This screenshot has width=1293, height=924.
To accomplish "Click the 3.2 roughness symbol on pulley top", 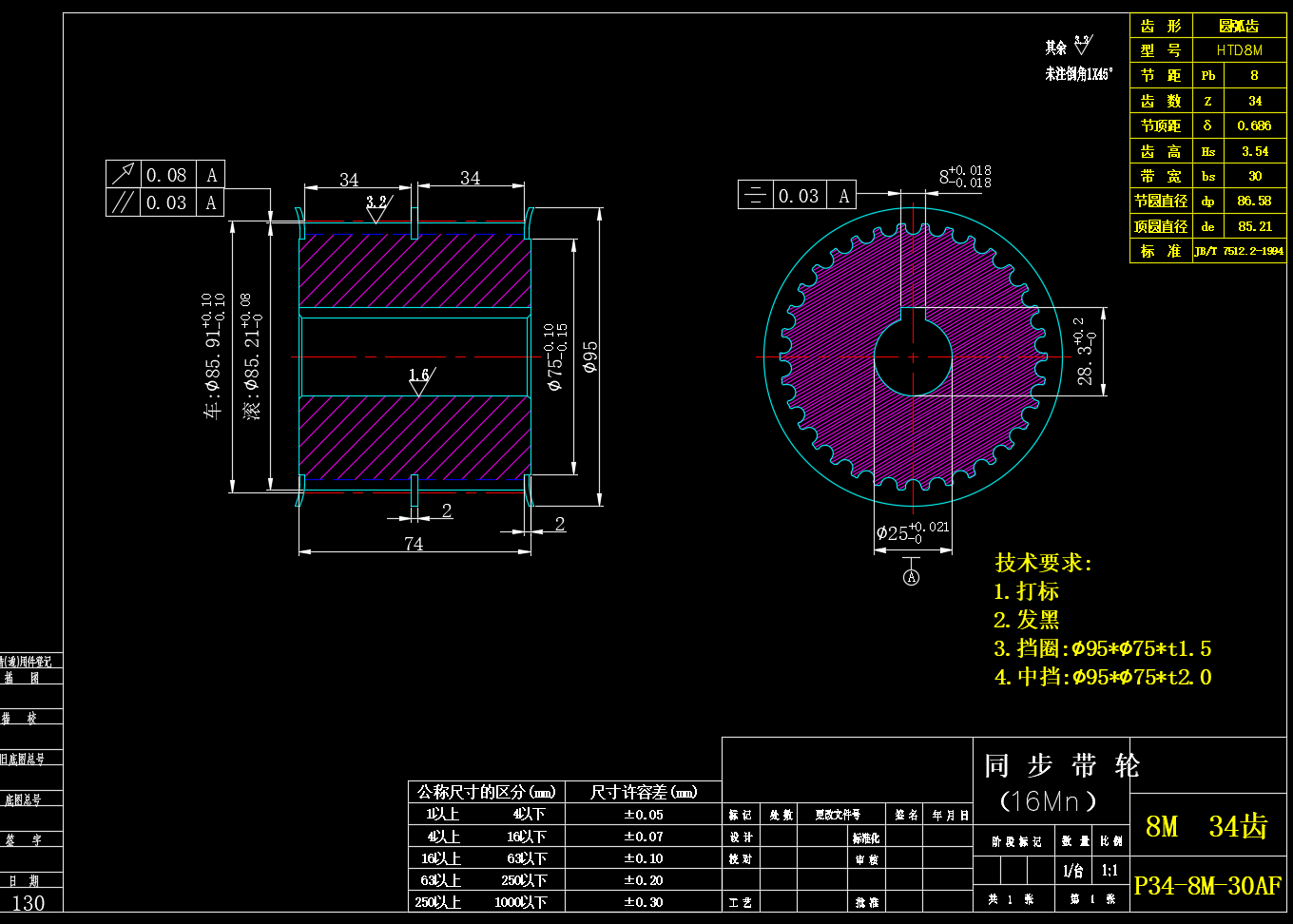I will [377, 208].
